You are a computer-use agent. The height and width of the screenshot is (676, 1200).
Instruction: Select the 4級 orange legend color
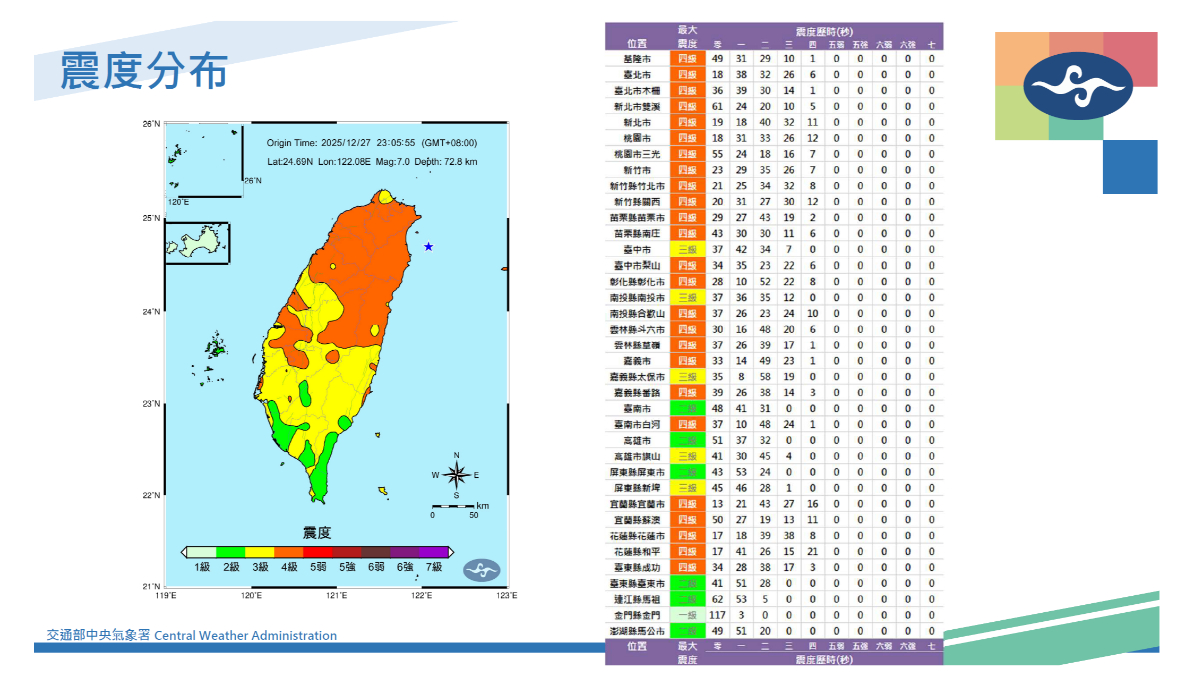click(289, 551)
